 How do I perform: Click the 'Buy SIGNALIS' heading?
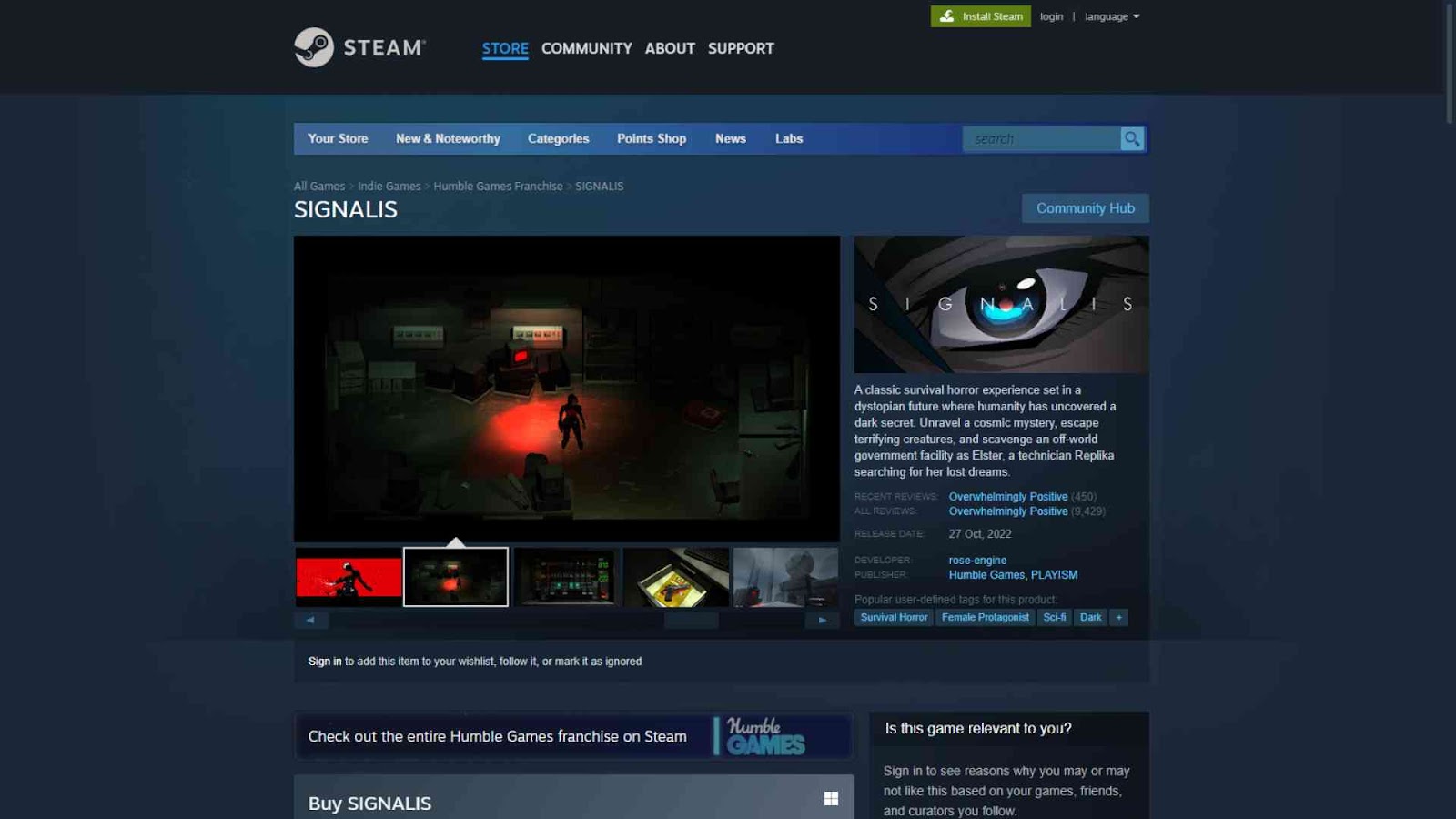[x=369, y=804]
